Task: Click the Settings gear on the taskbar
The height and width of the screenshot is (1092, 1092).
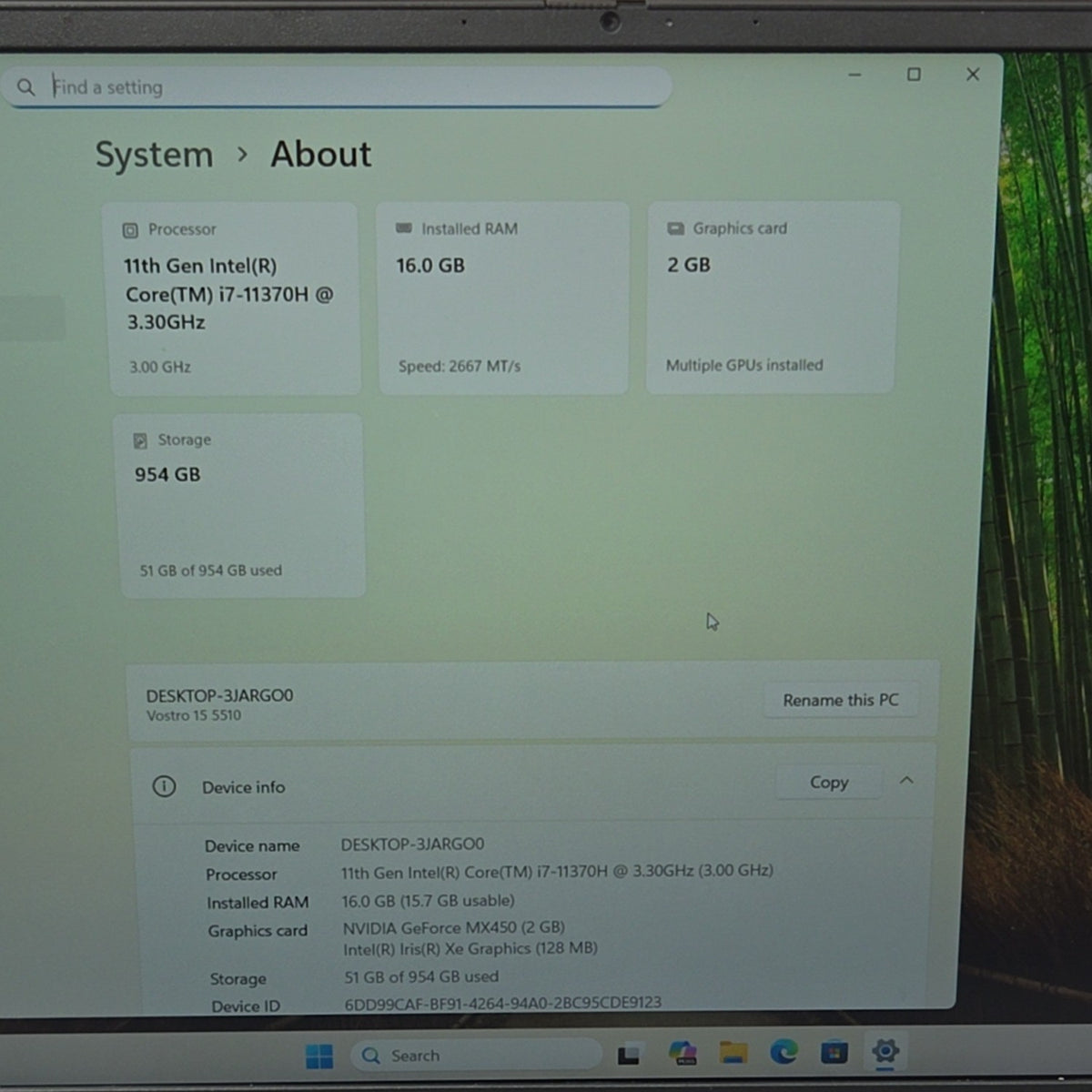Action: pos(885,1052)
